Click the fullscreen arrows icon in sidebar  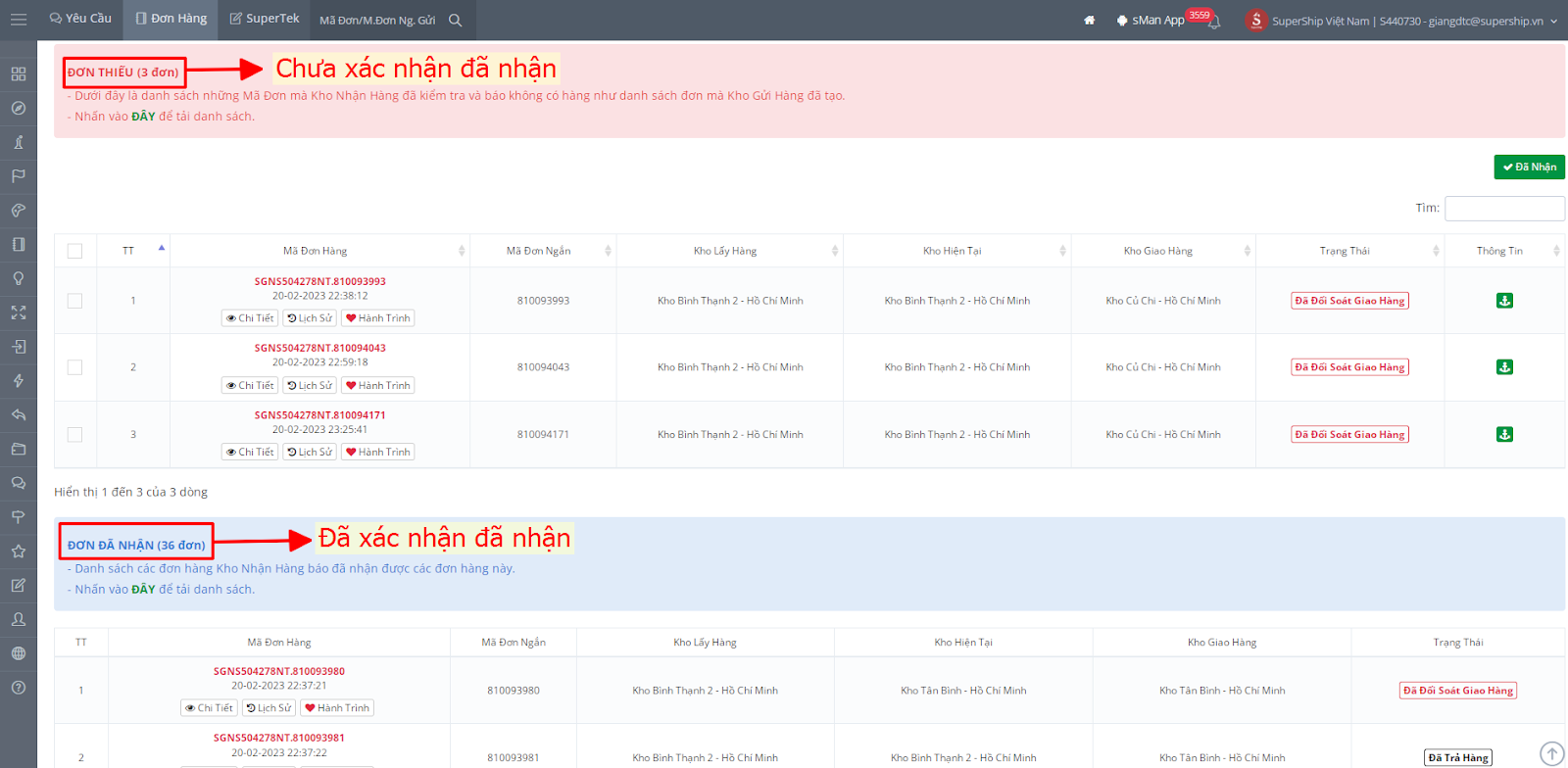point(19,312)
